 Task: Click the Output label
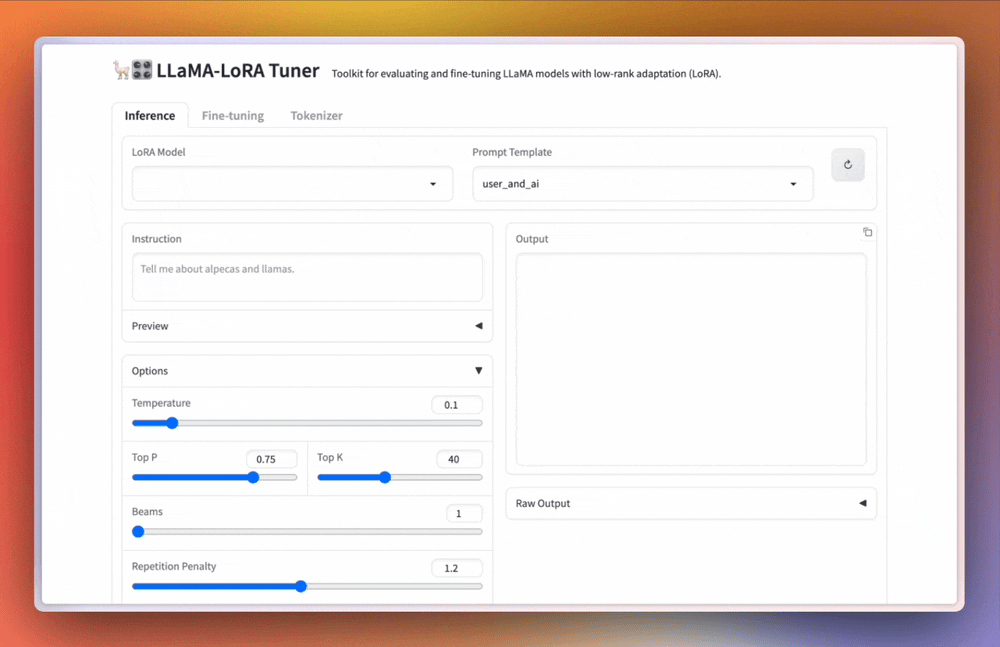point(532,239)
